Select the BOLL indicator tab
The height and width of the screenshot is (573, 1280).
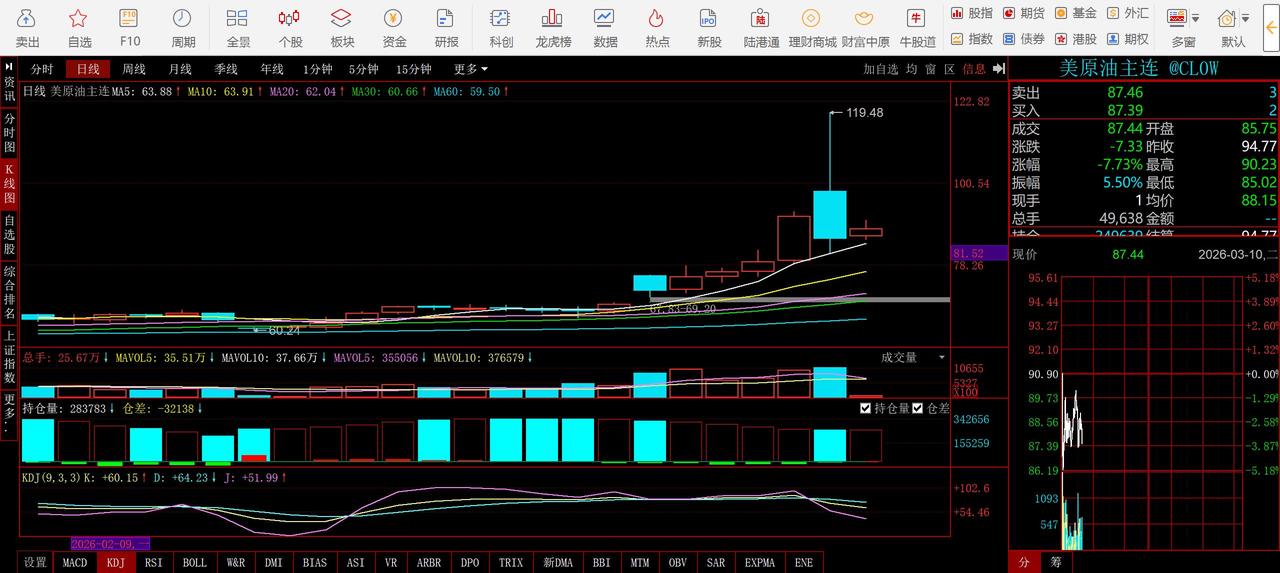click(x=195, y=562)
